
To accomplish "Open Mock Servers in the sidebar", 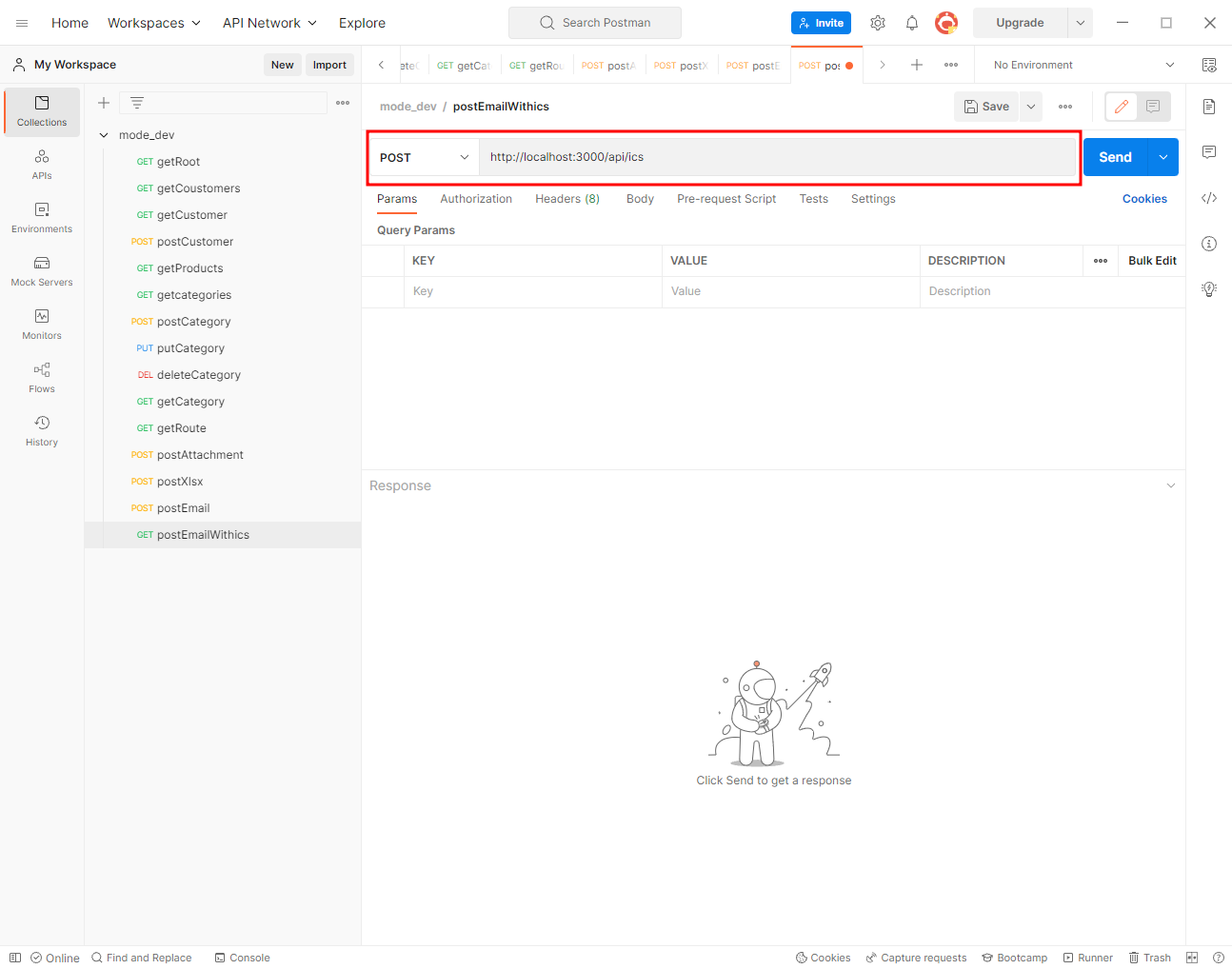I will [42, 271].
